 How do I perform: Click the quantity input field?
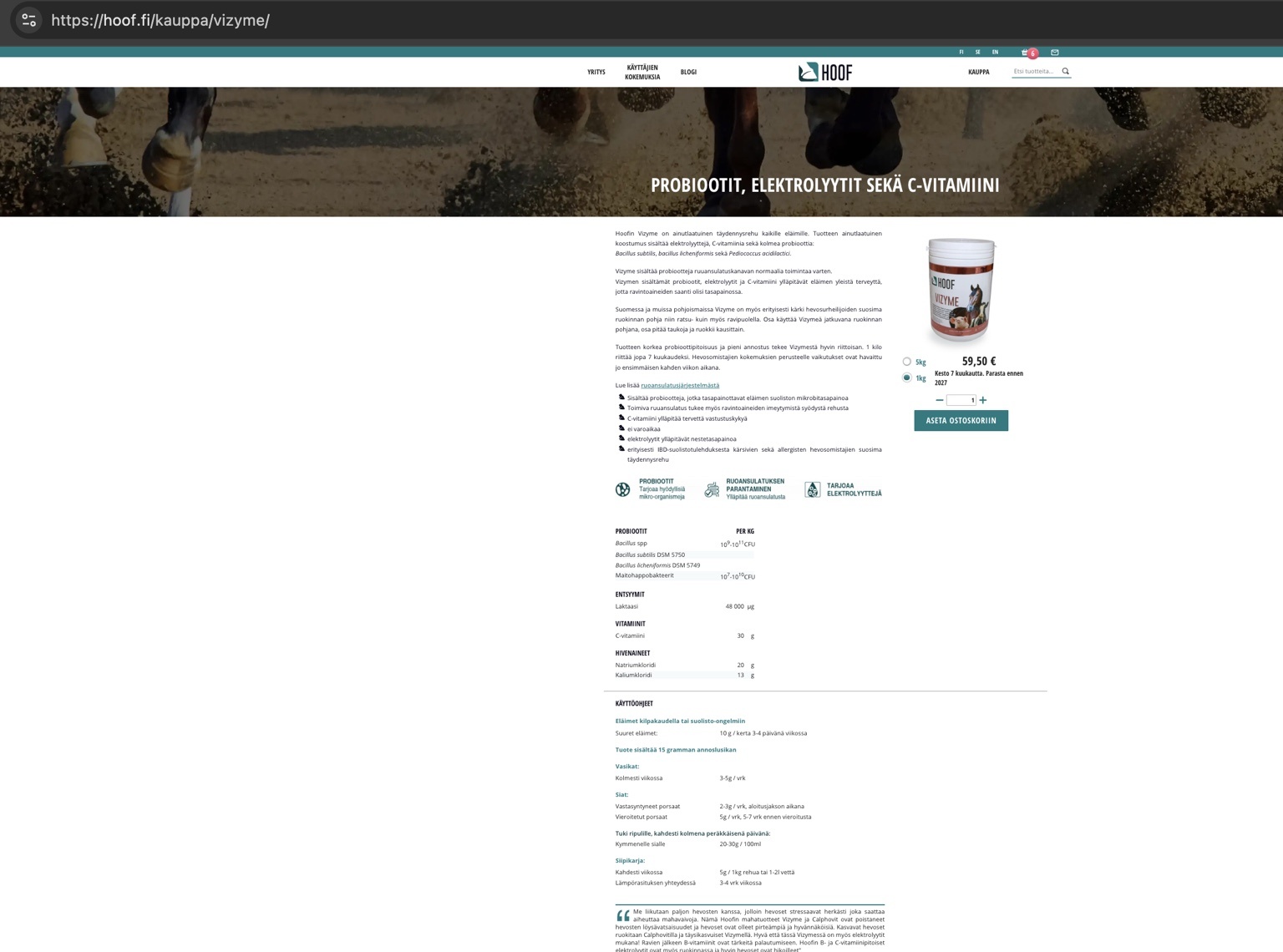pyautogui.click(x=961, y=400)
